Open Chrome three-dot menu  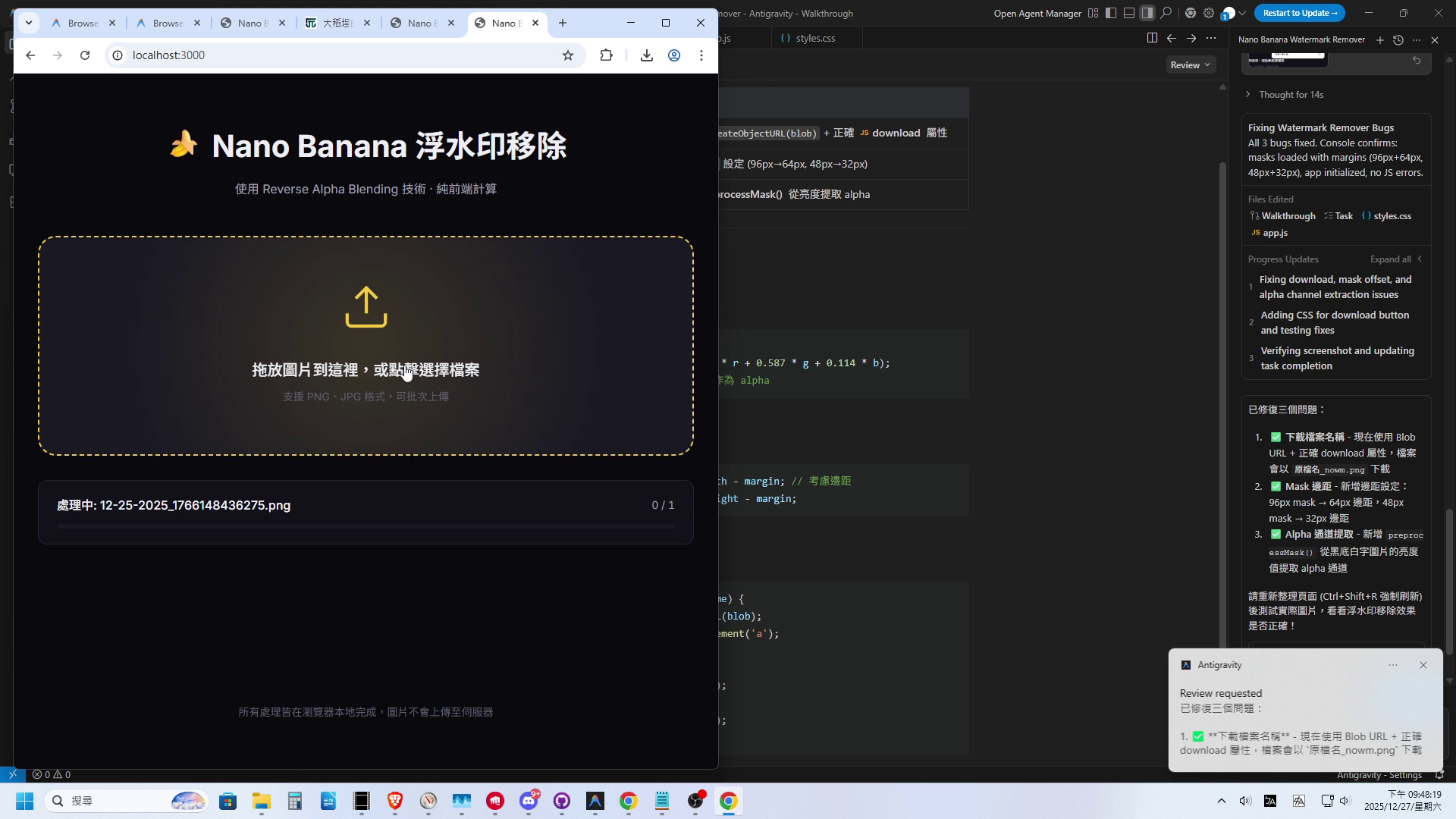(701, 55)
